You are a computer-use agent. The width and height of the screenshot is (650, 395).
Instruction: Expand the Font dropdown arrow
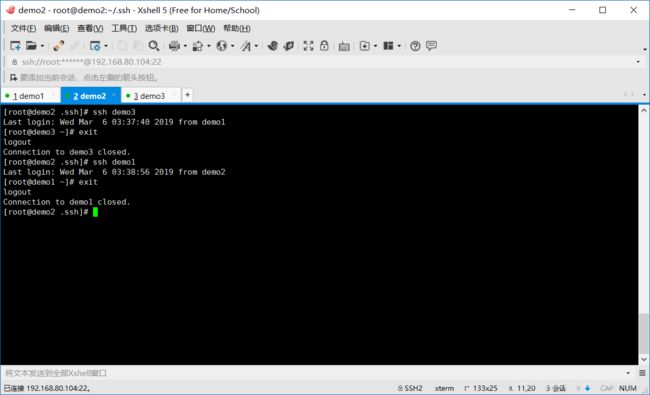point(256,46)
